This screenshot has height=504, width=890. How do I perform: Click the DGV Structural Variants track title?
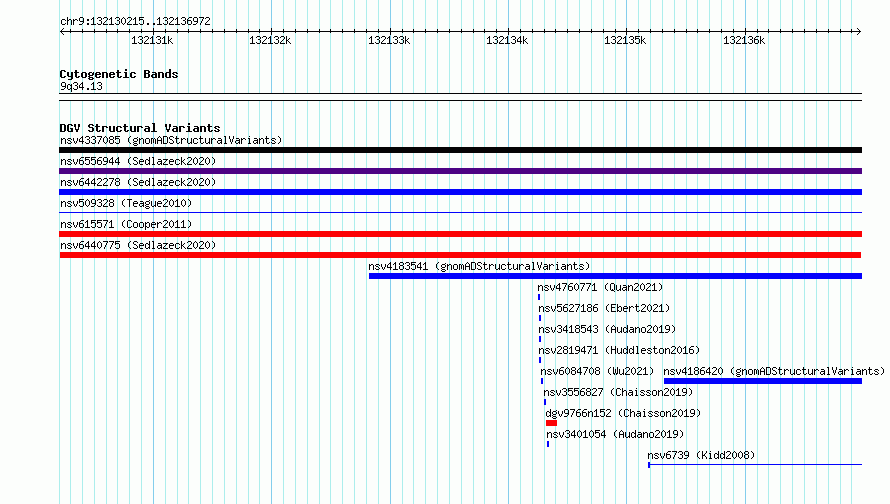pos(140,128)
